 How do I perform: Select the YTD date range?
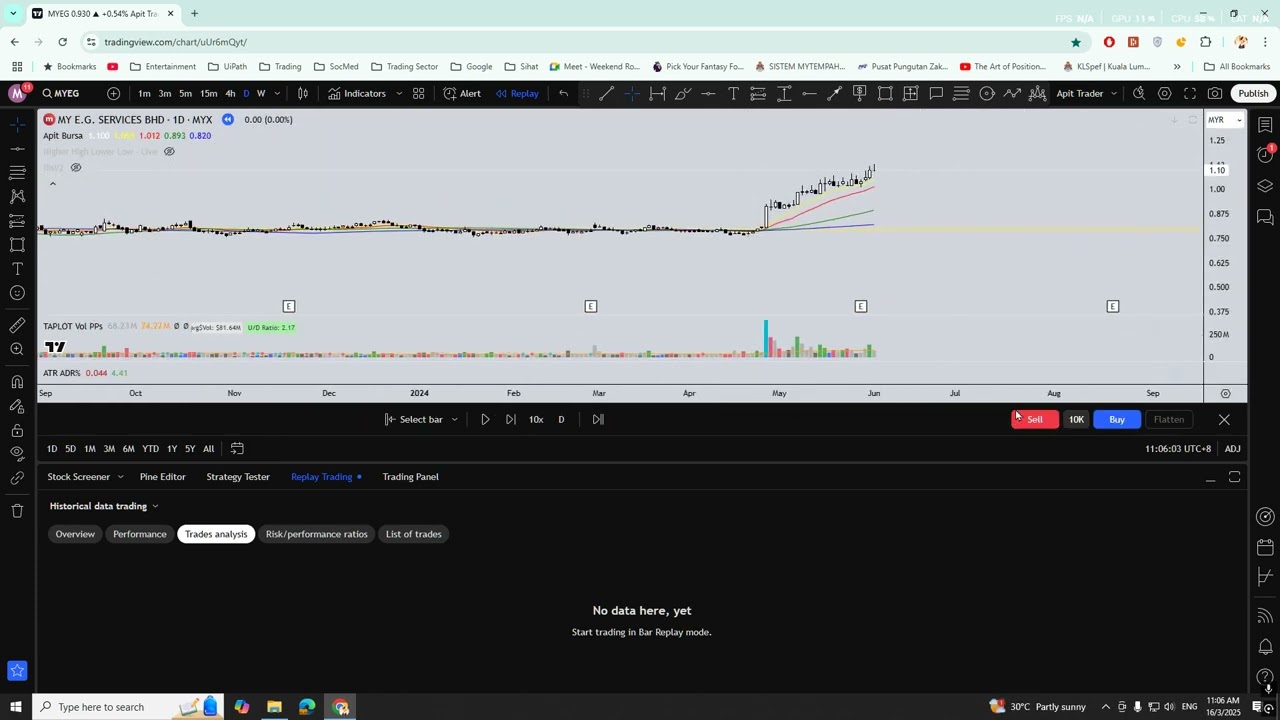pyautogui.click(x=150, y=448)
